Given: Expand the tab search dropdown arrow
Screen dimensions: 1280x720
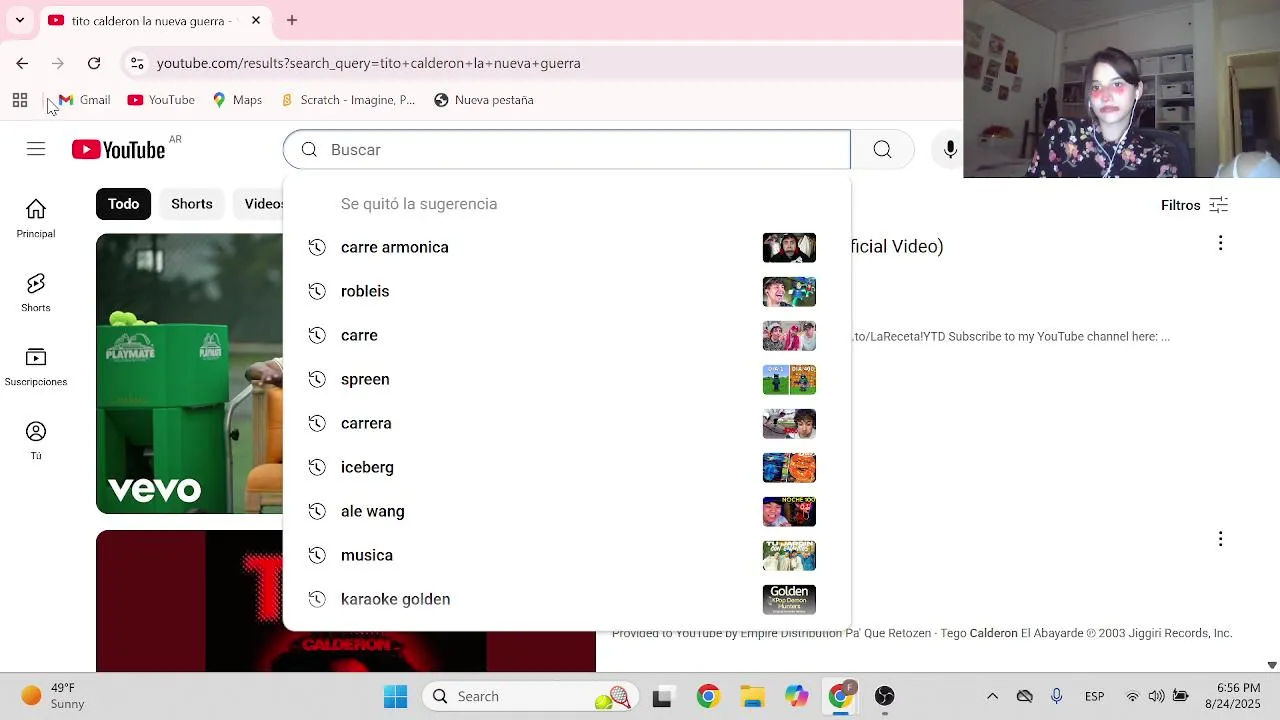Looking at the screenshot, I should tap(20, 20).
